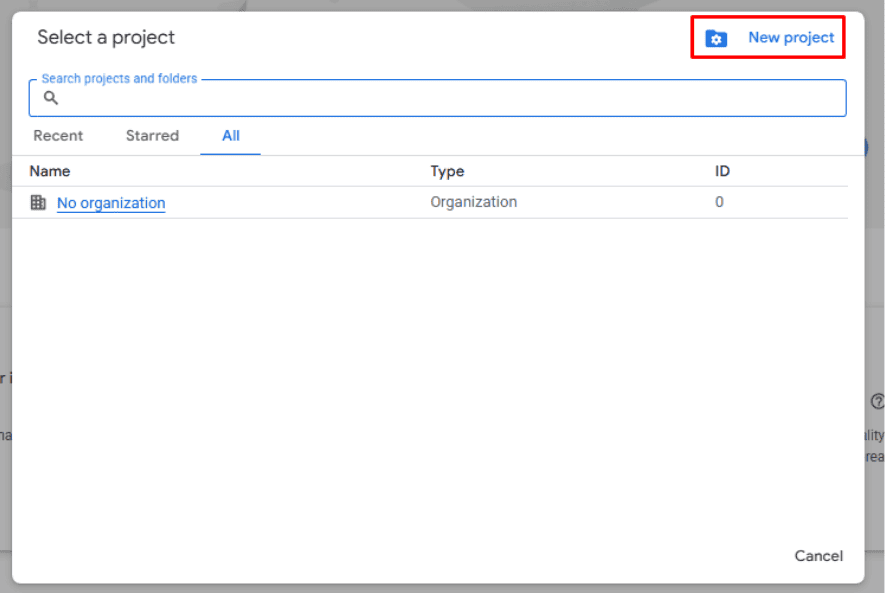Click the help question mark icon
This screenshot has height=593, width=887.
coord(877,401)
